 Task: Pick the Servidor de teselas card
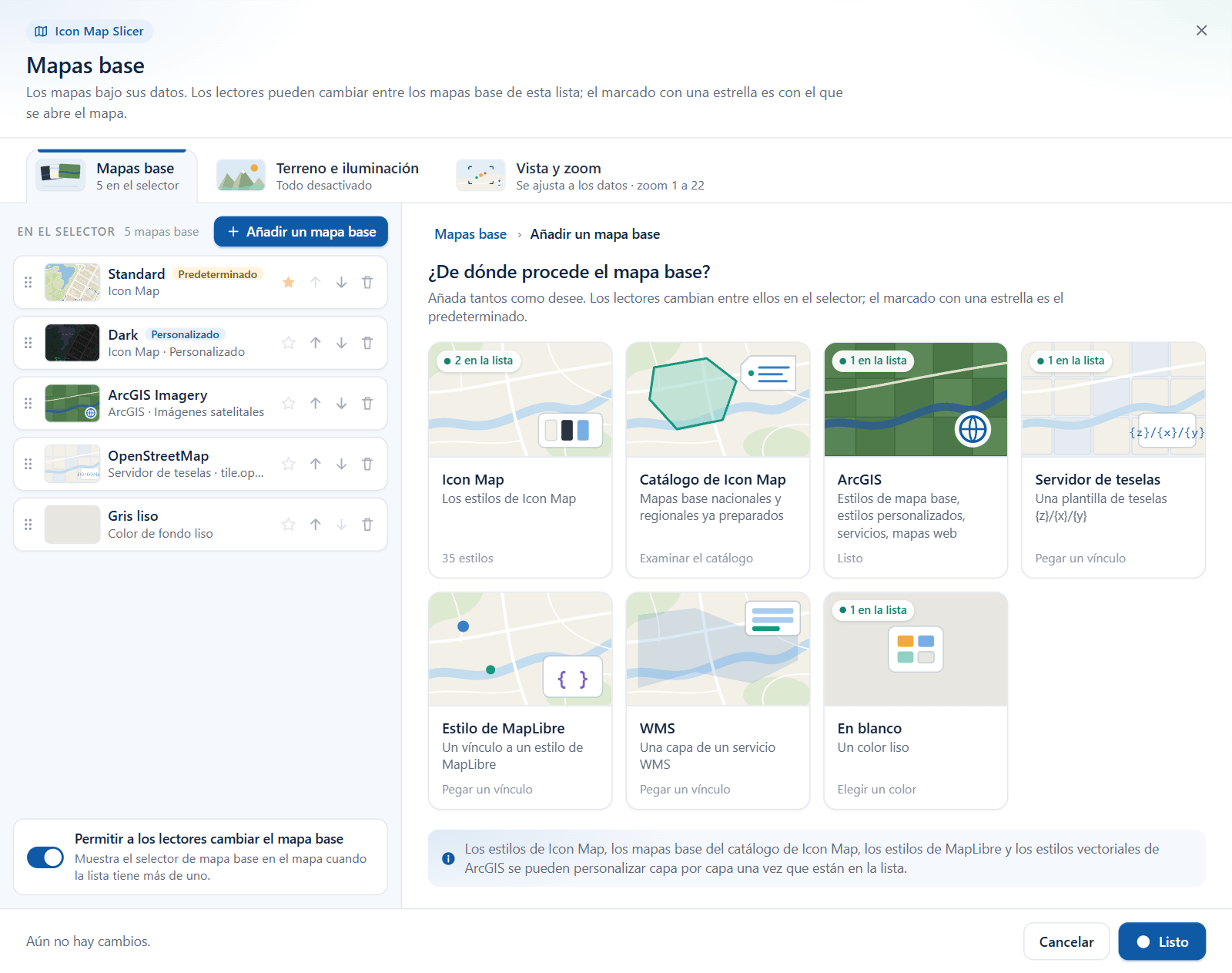pyautogui.click(x=1113, y=460)
